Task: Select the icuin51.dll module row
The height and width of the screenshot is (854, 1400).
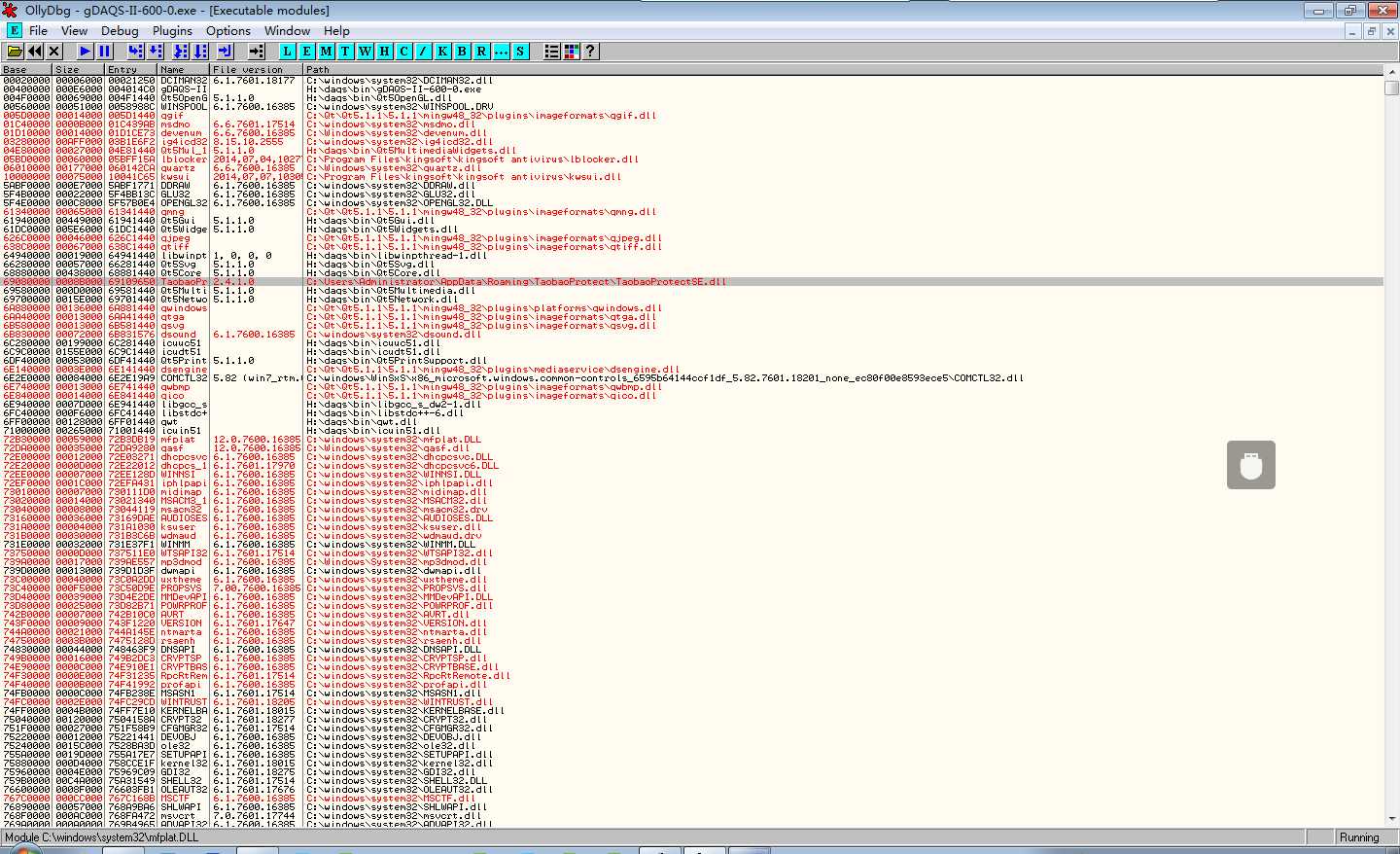Action: pyautogui.click(x=691, y=431)
